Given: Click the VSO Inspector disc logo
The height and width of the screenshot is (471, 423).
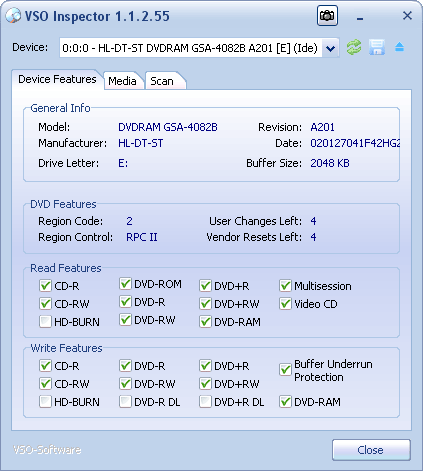Looking at the screenshot, I should pos(13,16).
